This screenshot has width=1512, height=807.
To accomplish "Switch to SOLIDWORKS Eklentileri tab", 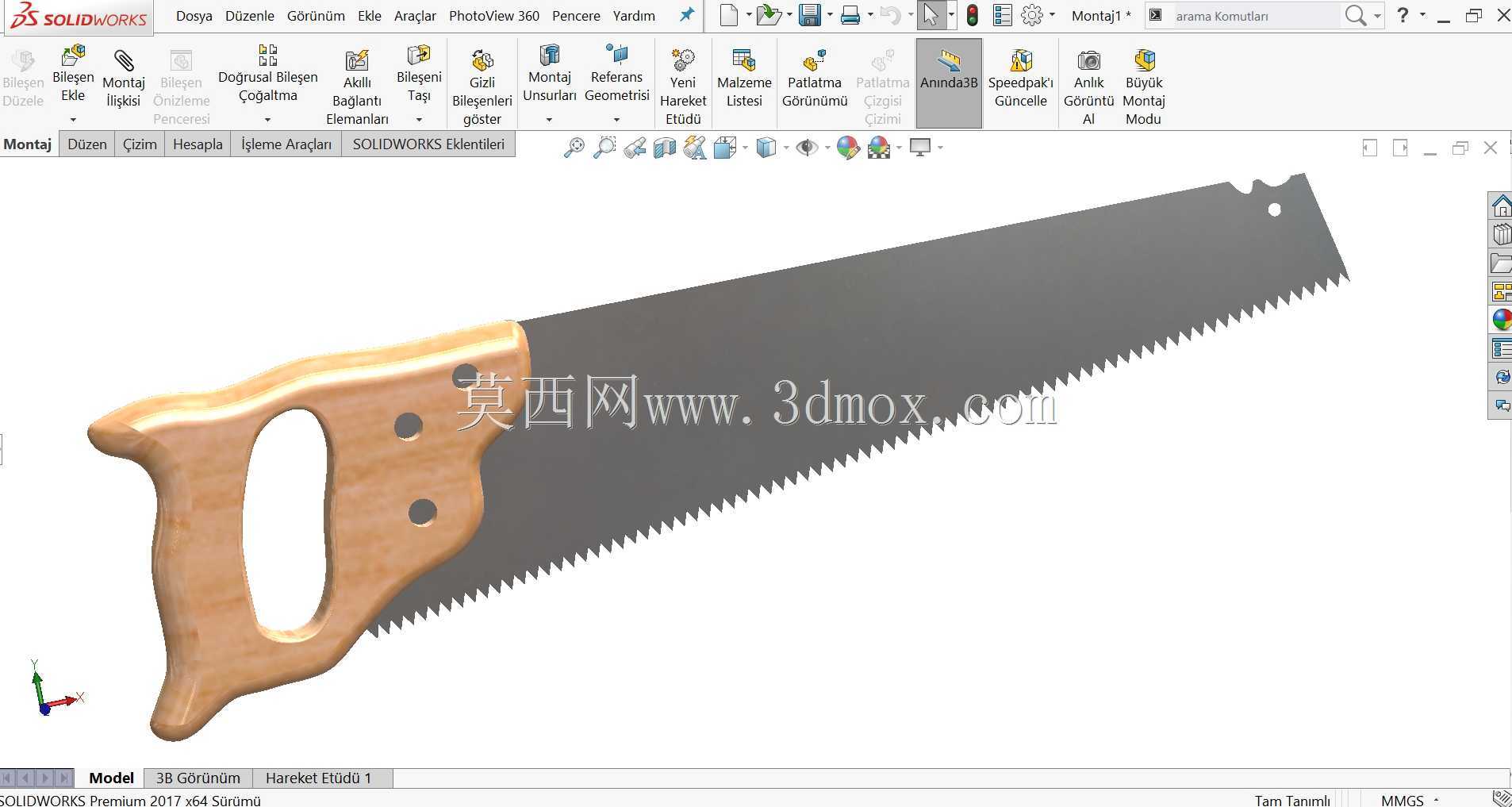I will [428, 144].
